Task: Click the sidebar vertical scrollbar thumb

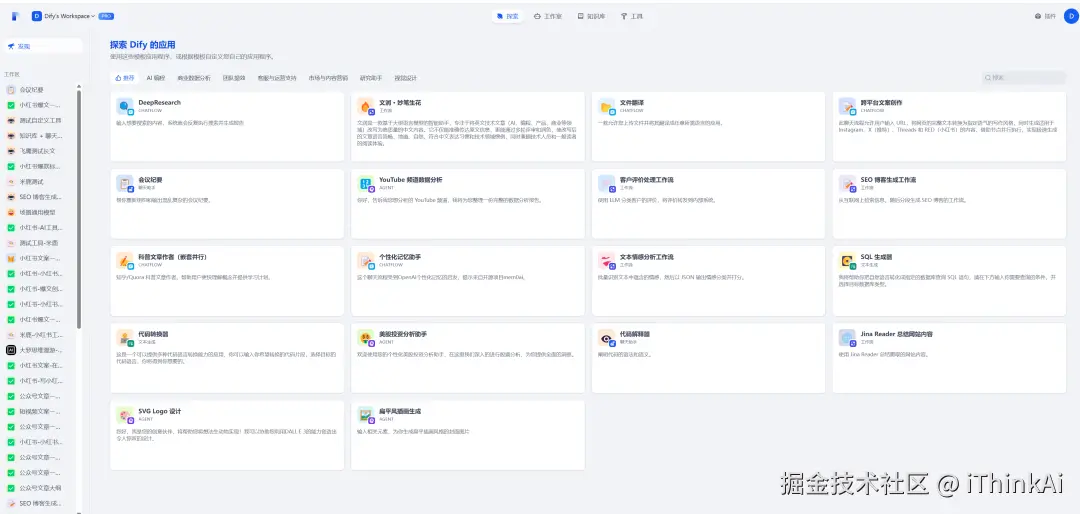Action: tap(79, 209)
